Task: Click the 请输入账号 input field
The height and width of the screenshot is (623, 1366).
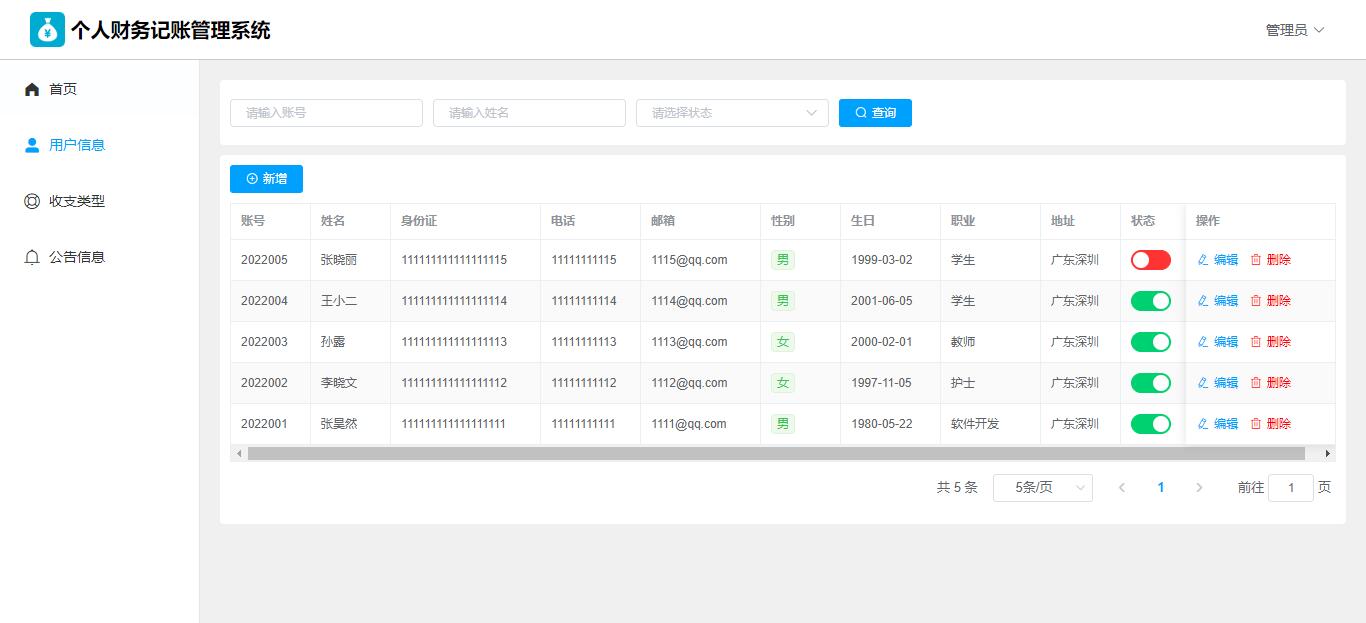Action: click(326, 113)
